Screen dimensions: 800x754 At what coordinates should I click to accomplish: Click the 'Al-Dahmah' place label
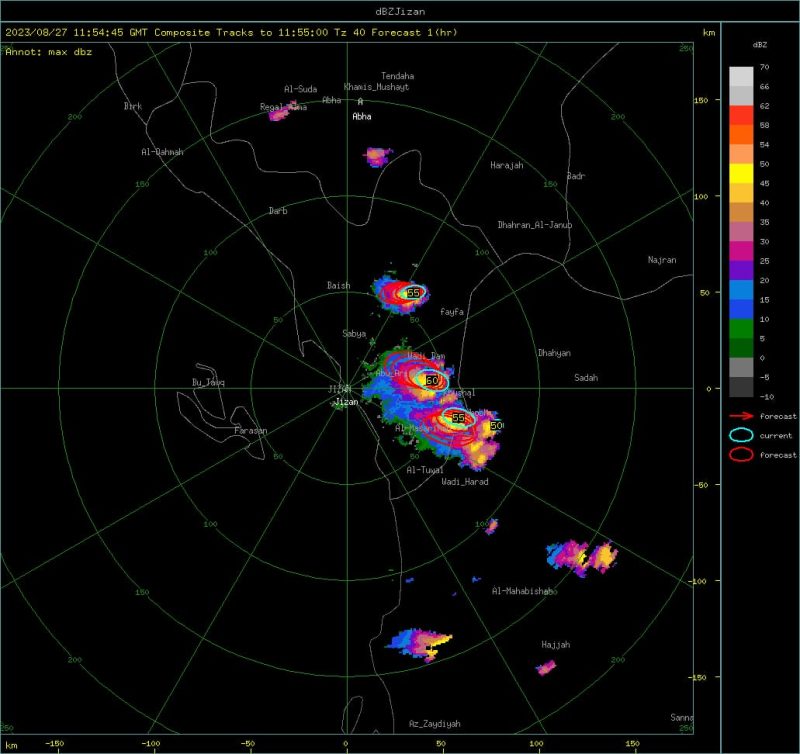[x=162, y=152]
